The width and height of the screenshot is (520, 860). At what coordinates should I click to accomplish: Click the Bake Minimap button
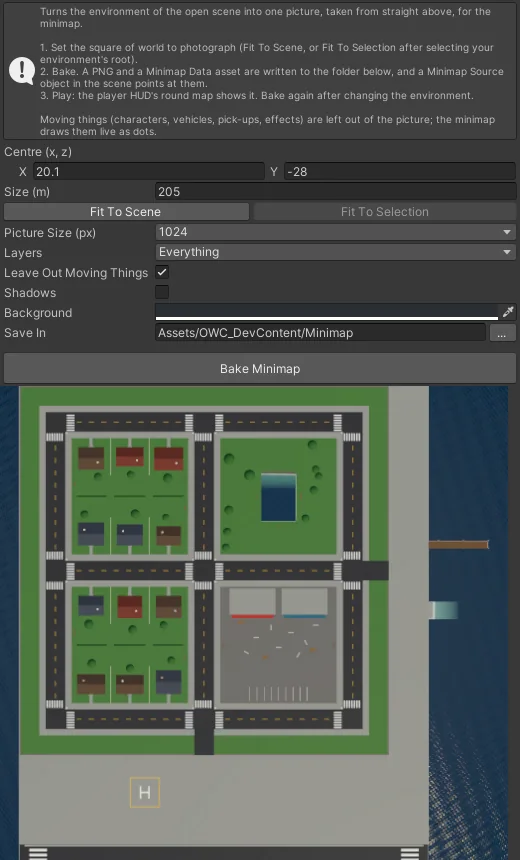(260, 369)
